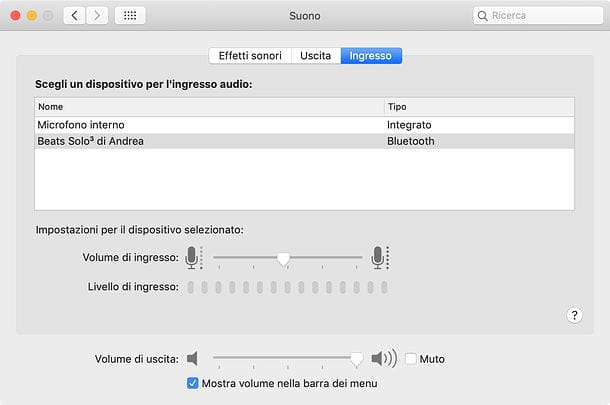
Task: Click the Livello di ingresso meter
Action: pos(287,288)
